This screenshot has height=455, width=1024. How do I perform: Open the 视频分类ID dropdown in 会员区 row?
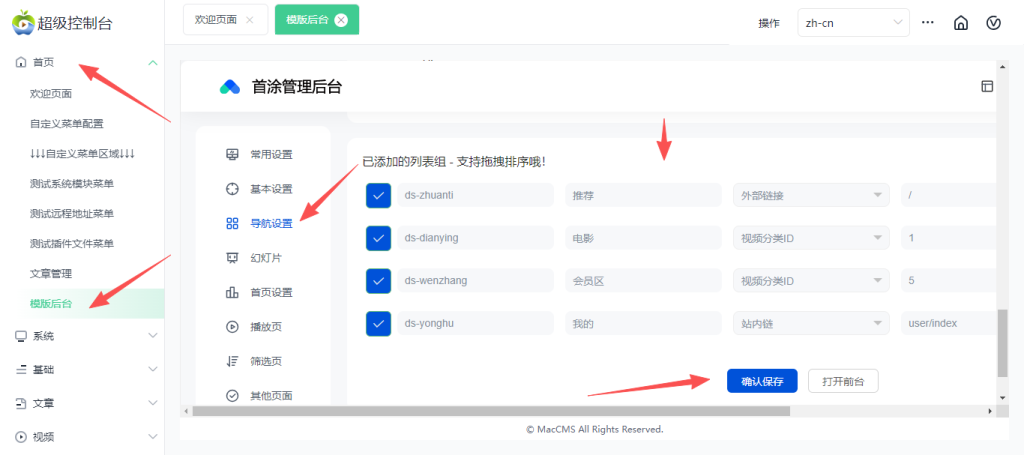pos(811,281)
